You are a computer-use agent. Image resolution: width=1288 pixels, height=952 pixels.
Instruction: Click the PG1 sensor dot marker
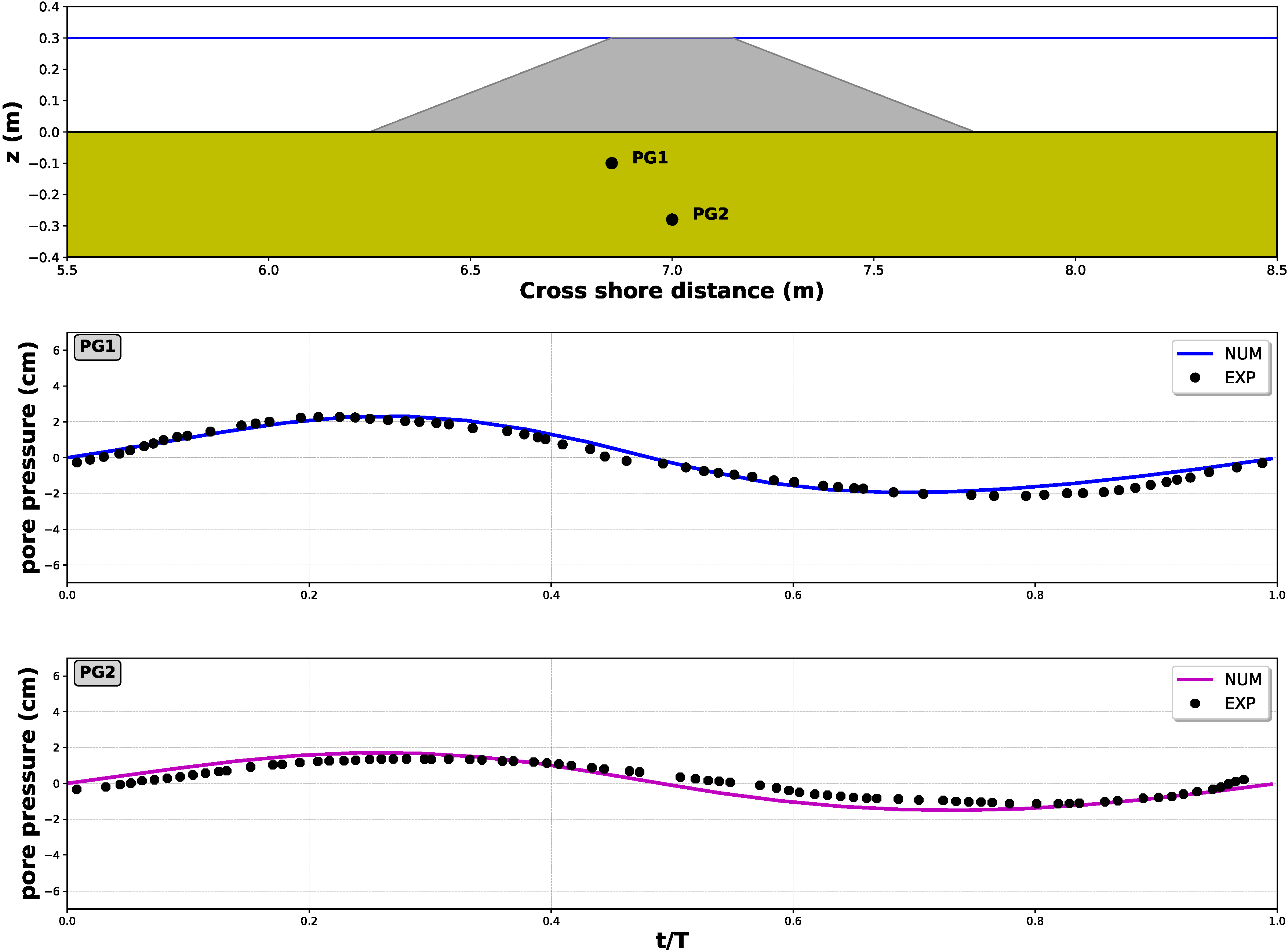(612, 164)
